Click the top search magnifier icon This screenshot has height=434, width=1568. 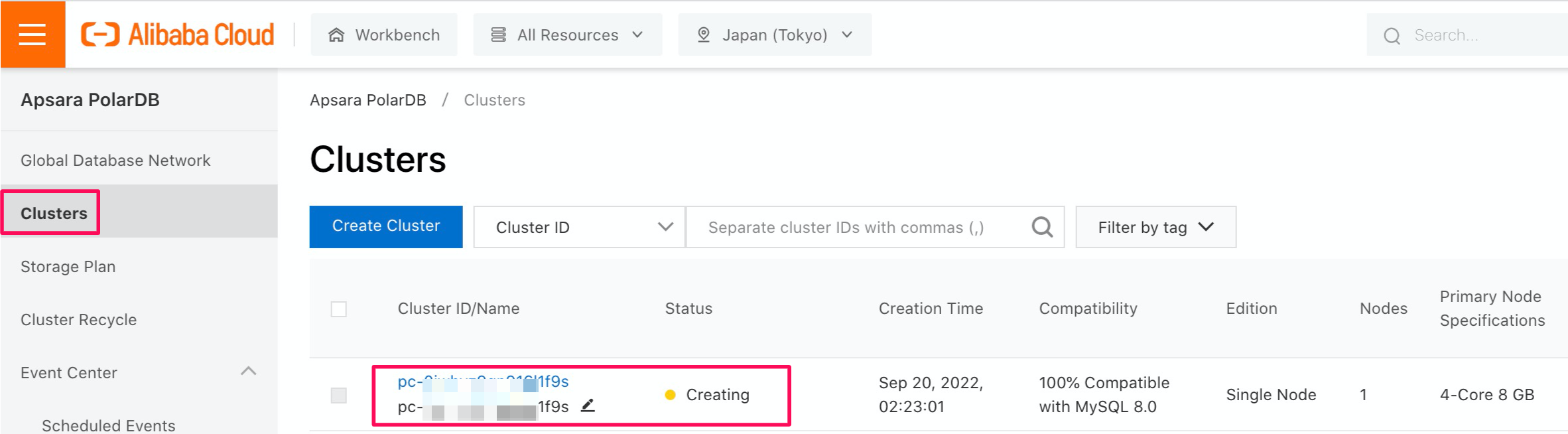[x=1392, y=36]
